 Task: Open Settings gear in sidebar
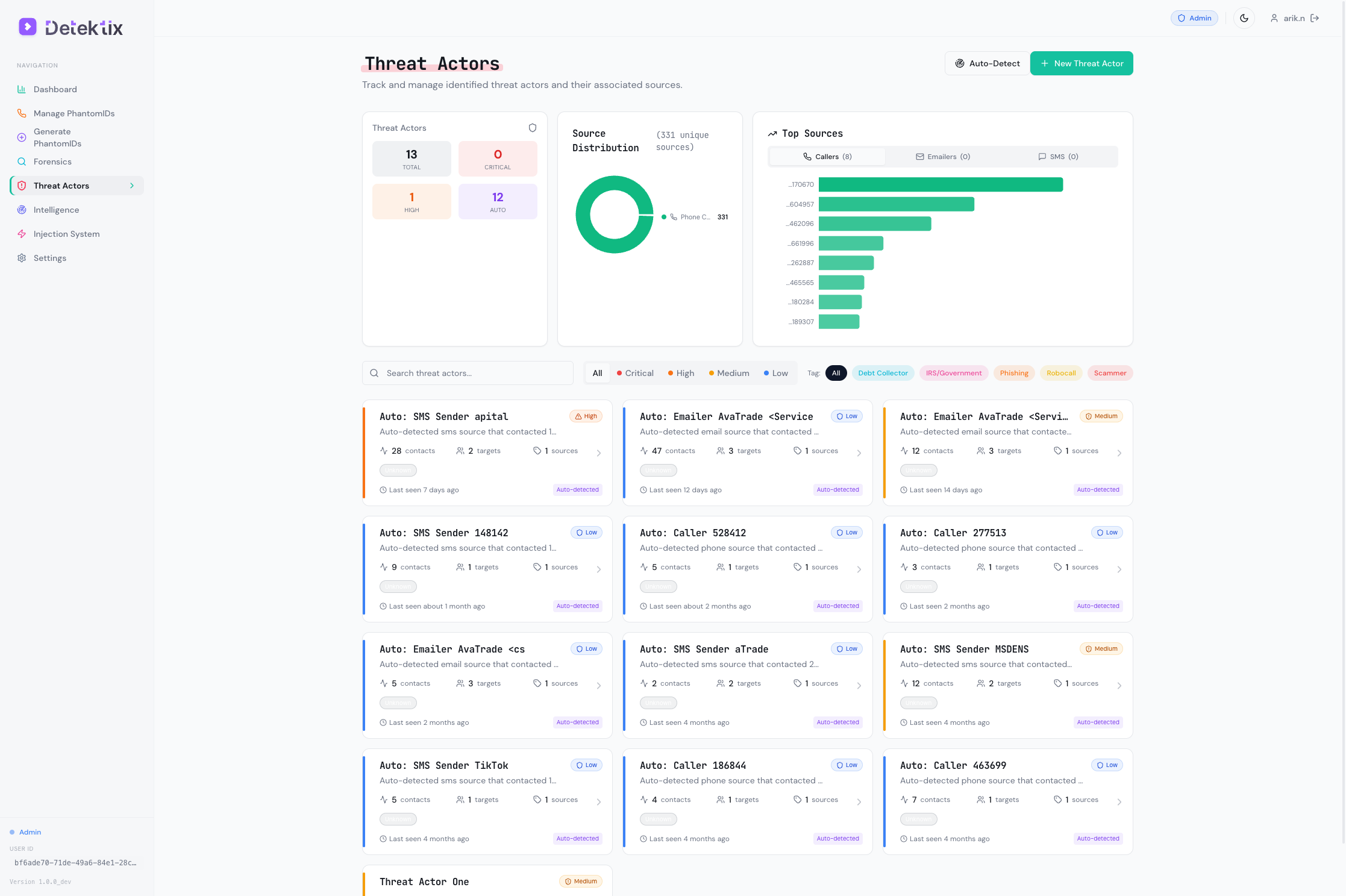click(x=22, y=258)
